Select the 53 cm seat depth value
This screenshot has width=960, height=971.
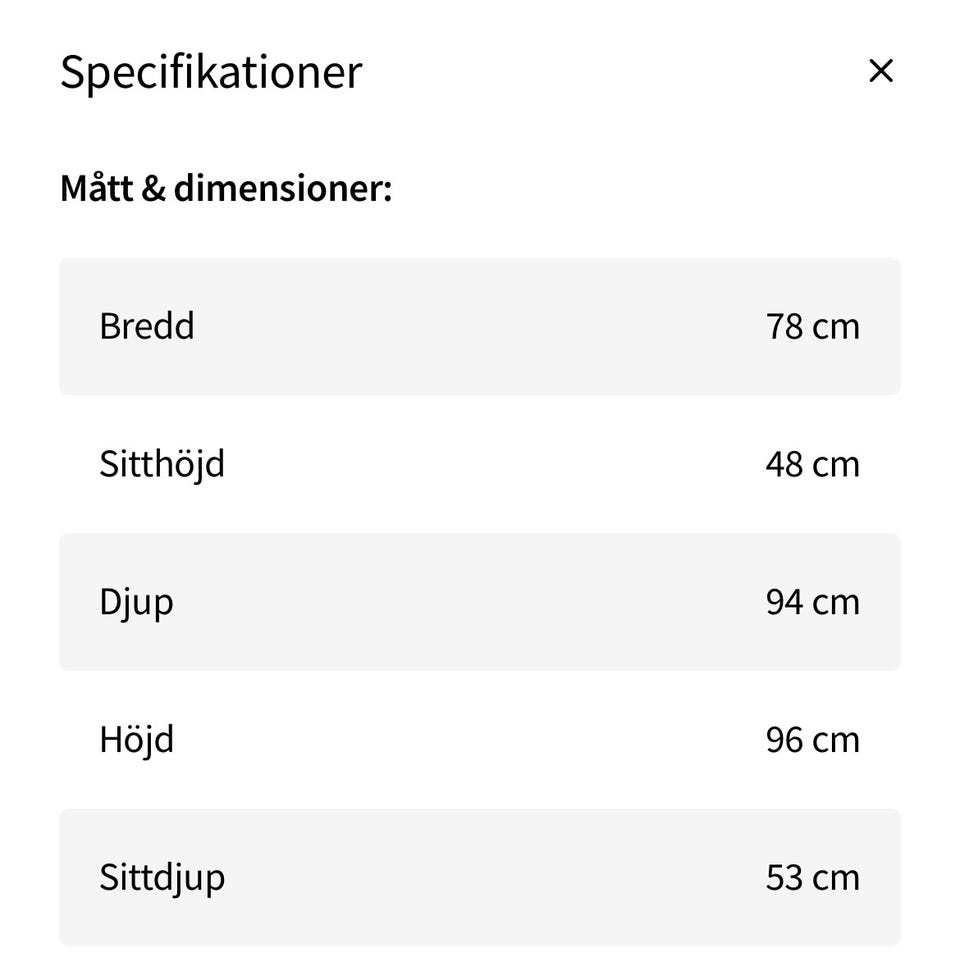click(x=812, y=878)
